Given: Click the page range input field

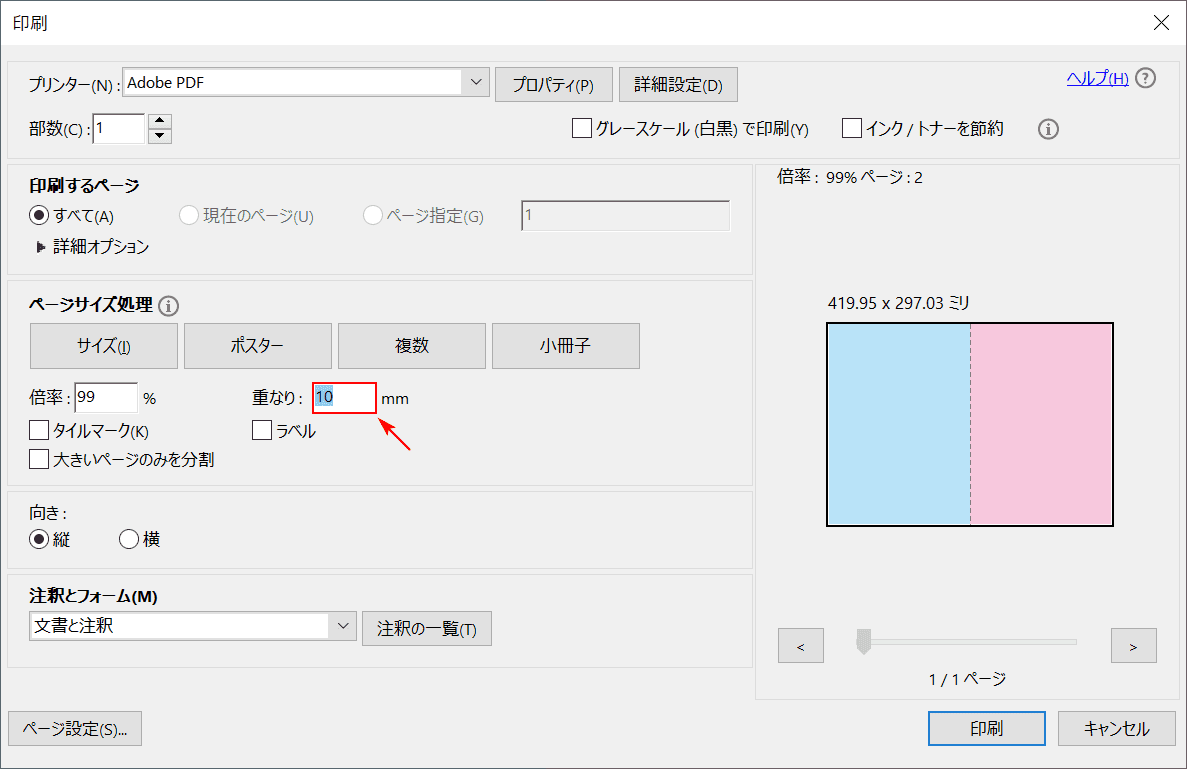Looking at the screenshot, I should coord(625,216).
